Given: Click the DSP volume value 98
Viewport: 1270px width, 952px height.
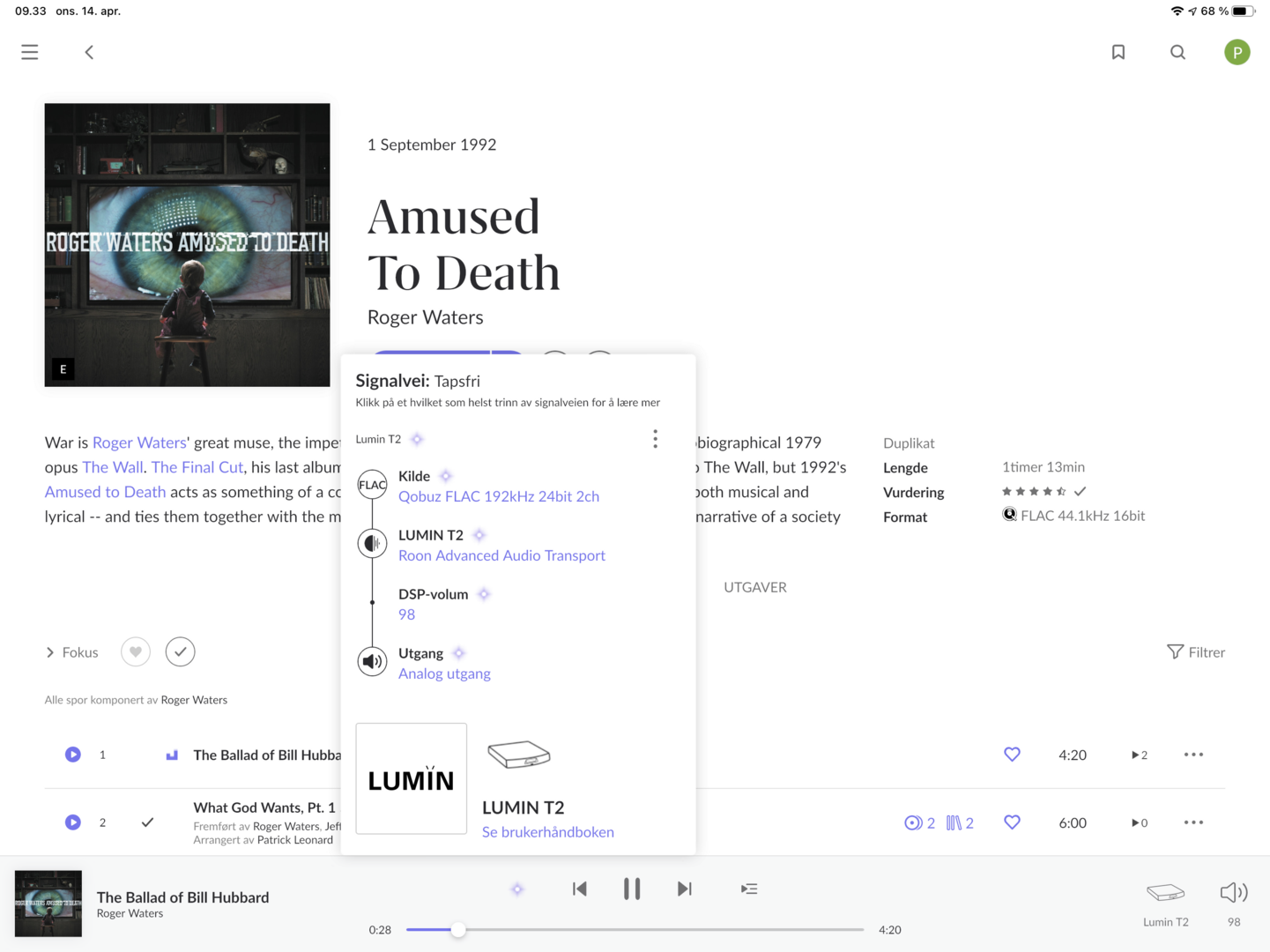Looking at the screenshot, I should pyautogui.click(x=406, y=614).
